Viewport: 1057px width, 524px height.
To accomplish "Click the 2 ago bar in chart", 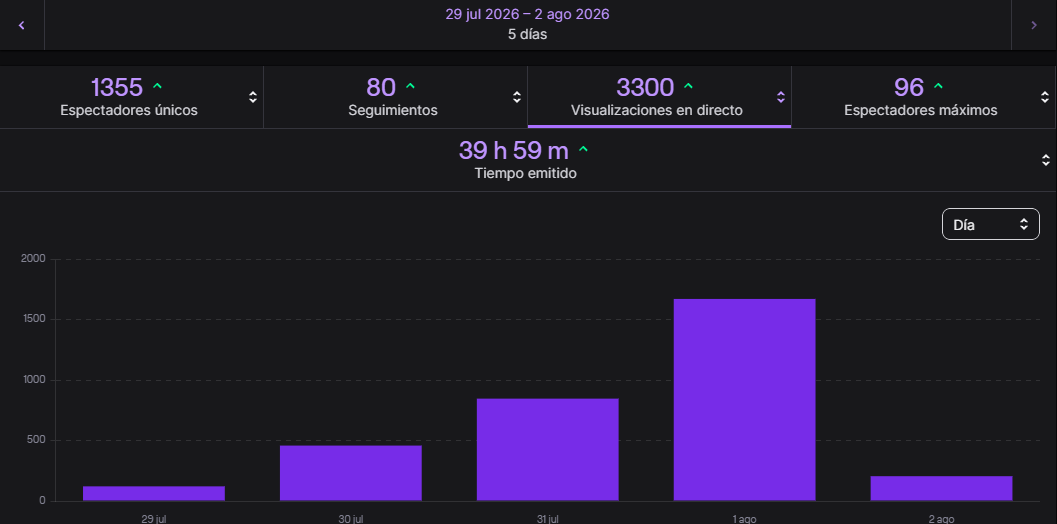I will tap(941, 489).
